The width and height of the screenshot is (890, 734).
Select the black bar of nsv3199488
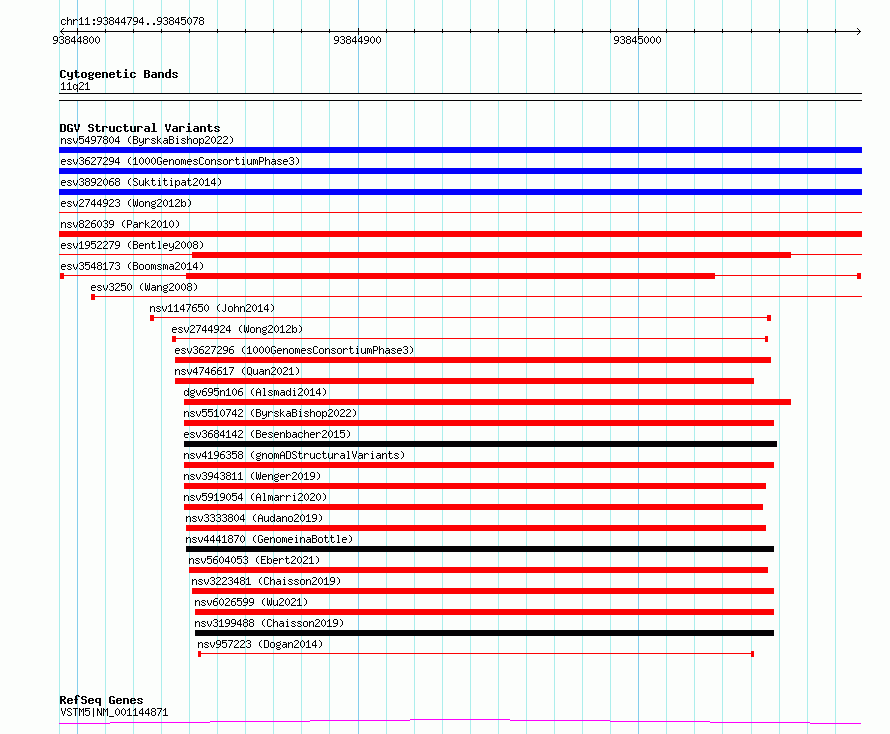[x=484, y=633]
